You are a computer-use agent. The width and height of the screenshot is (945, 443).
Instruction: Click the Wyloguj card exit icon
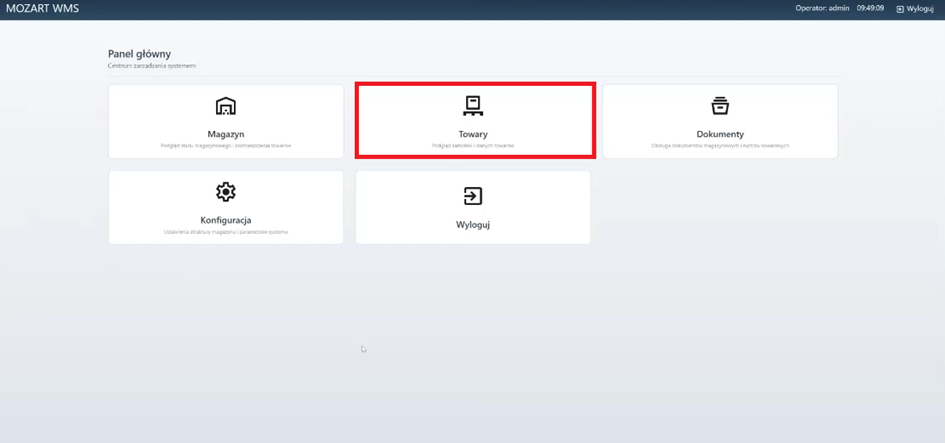tap(473, 196)
